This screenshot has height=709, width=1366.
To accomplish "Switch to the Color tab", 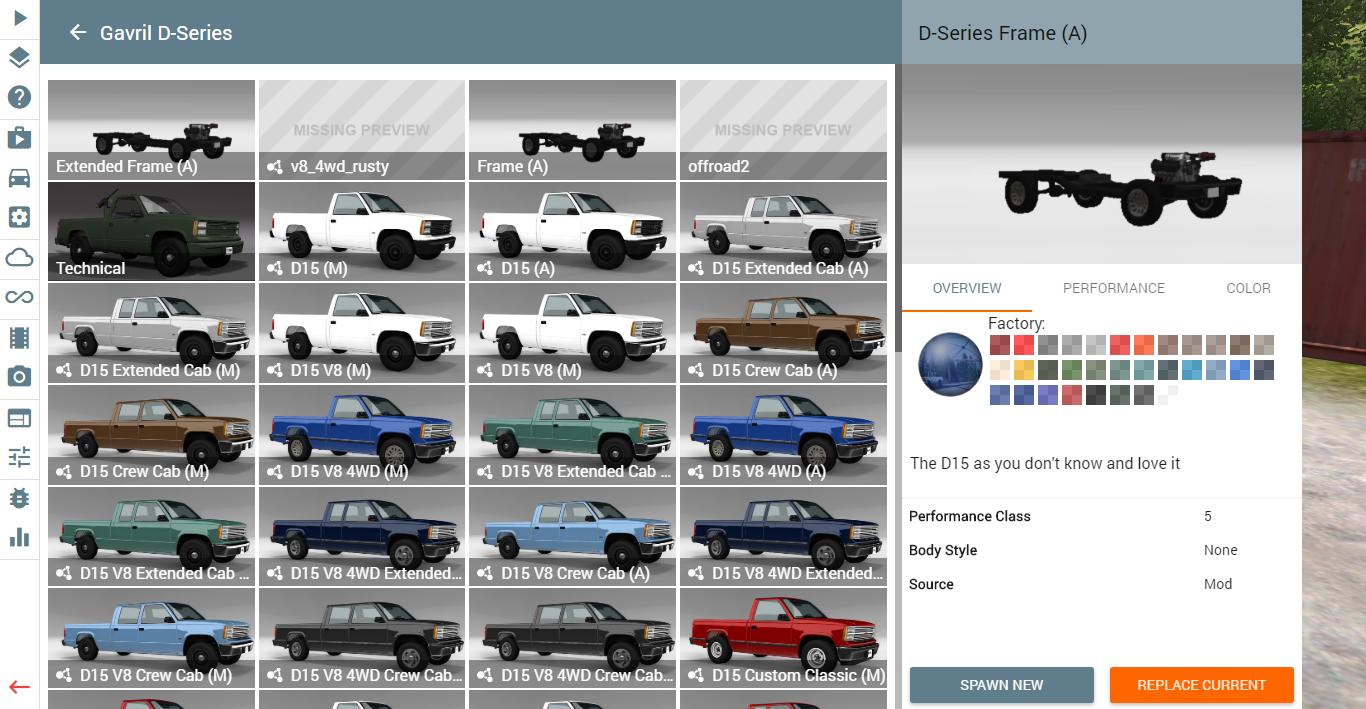I will (x=1248, y=288).
